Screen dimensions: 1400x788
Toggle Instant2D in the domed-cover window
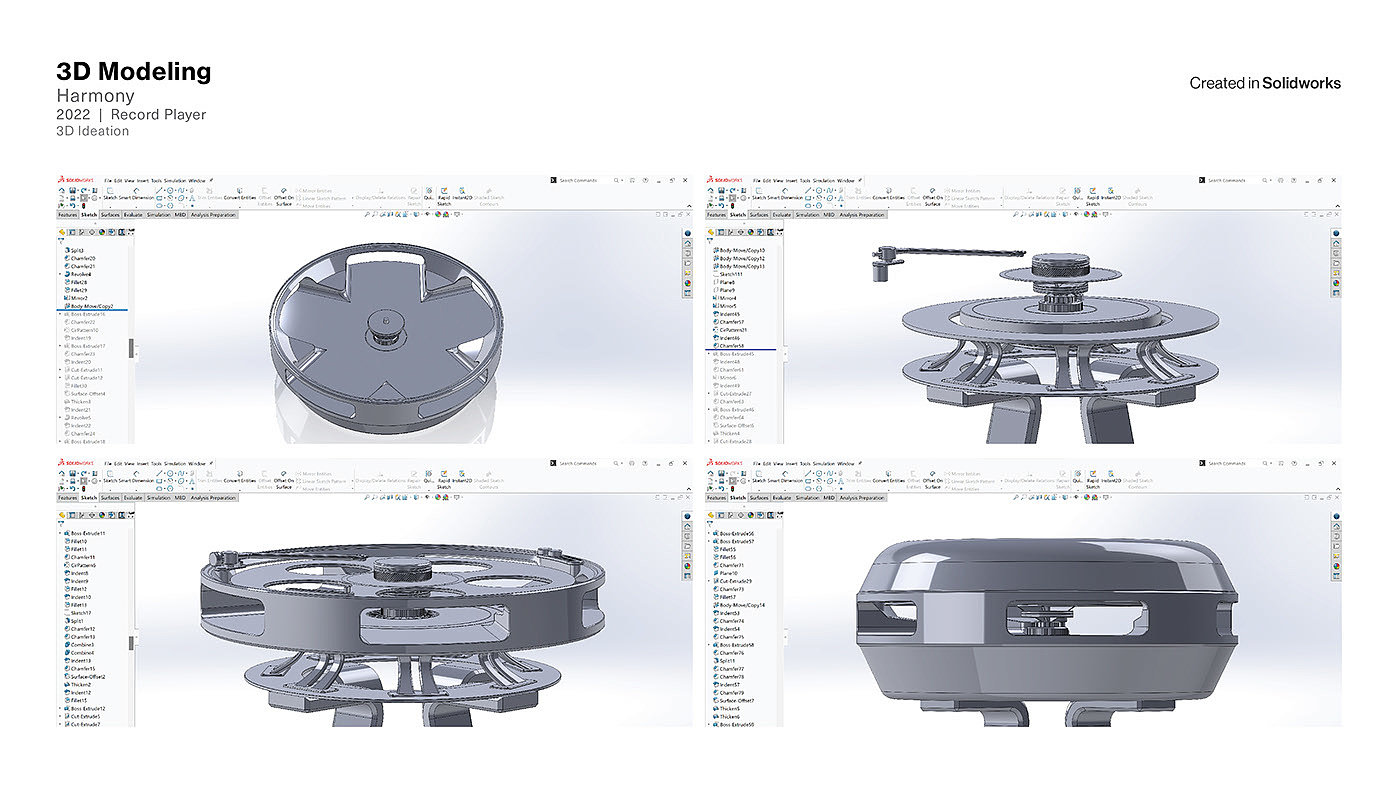tap(1111, 475)
